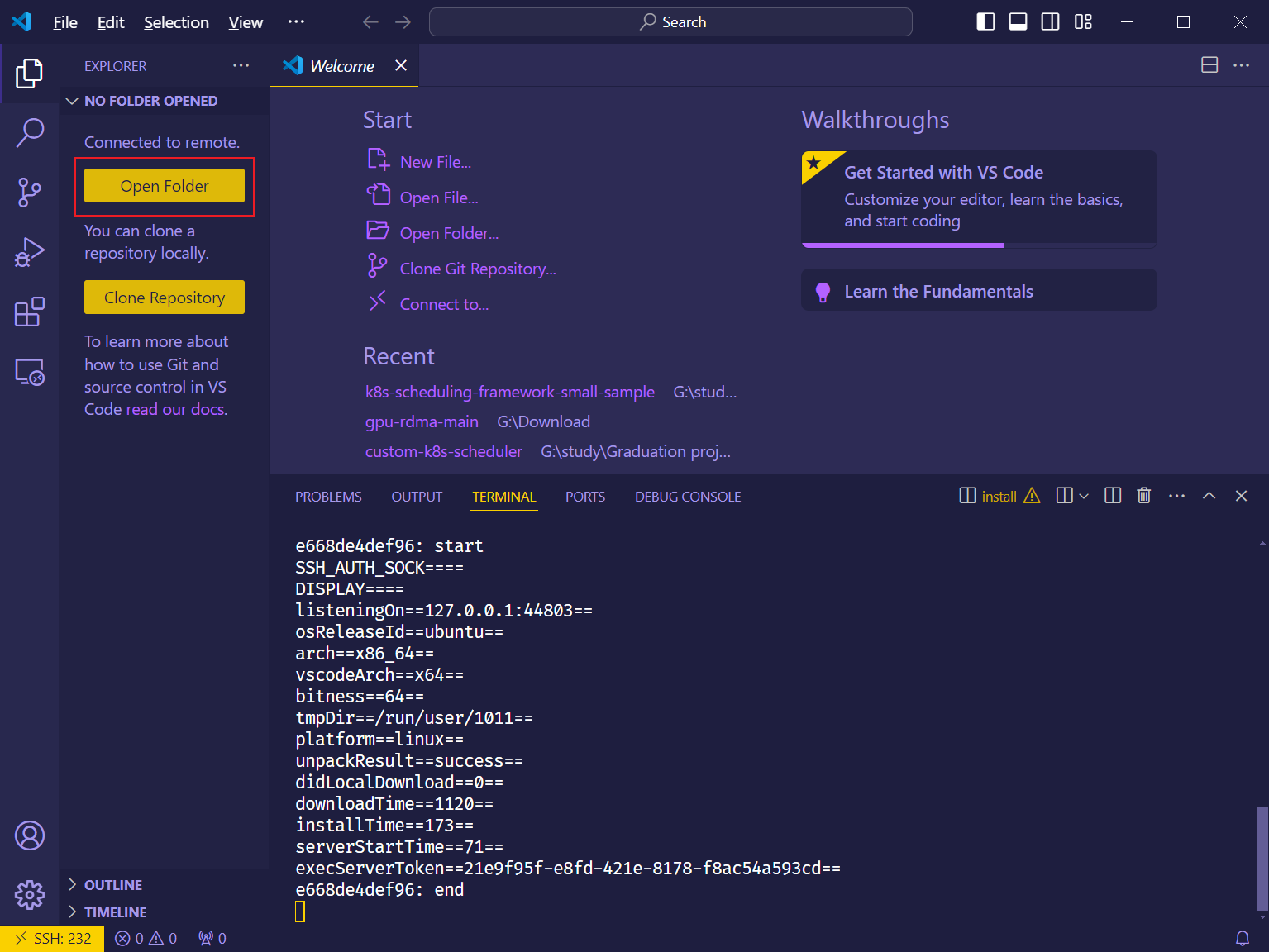Go forward with the right arrow

click(x=403, y=22)
